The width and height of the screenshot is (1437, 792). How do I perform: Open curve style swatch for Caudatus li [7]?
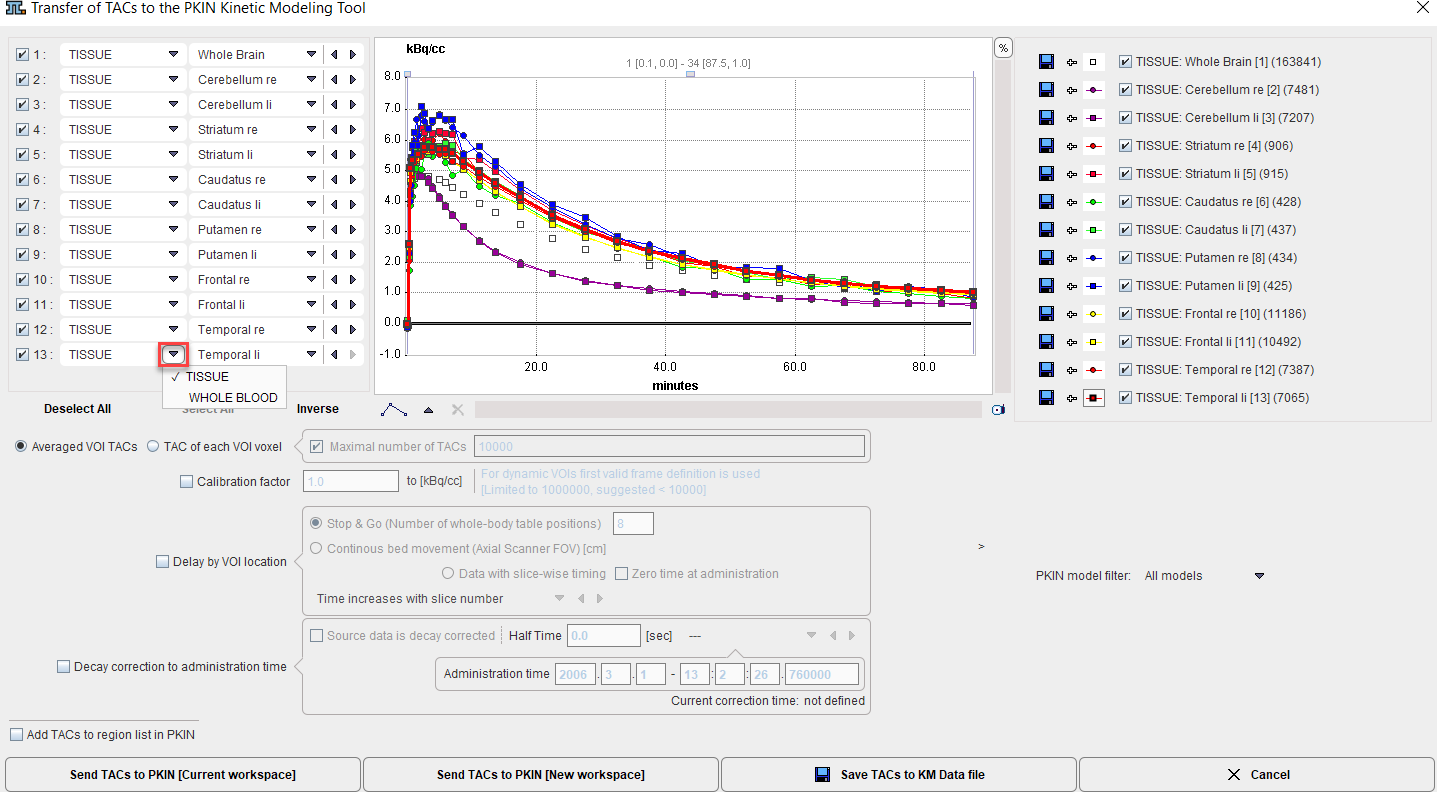[x=1094, y=230]
